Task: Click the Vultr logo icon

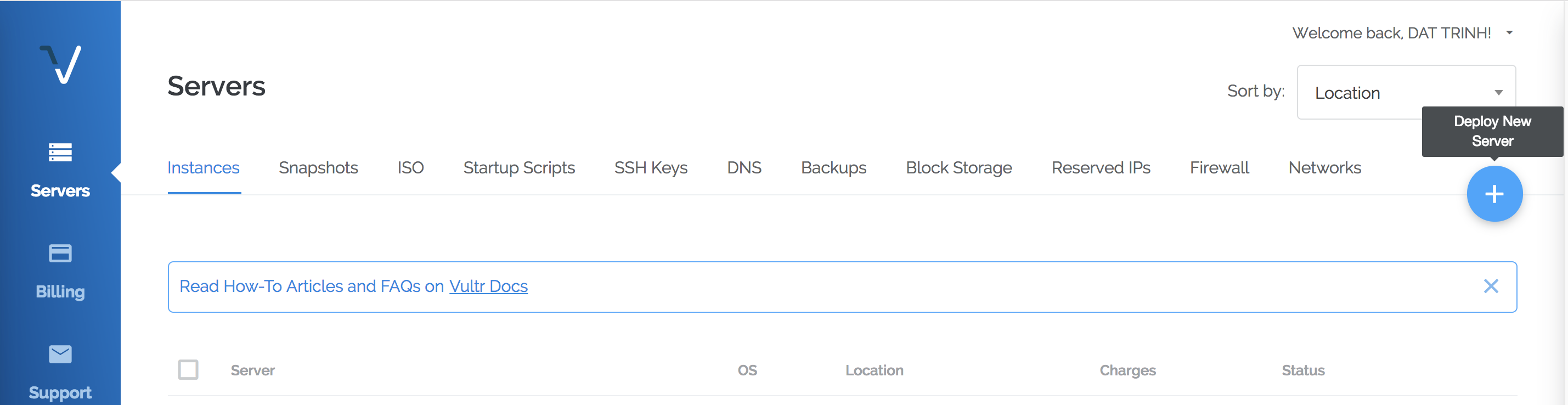Action: click(60, 65)
